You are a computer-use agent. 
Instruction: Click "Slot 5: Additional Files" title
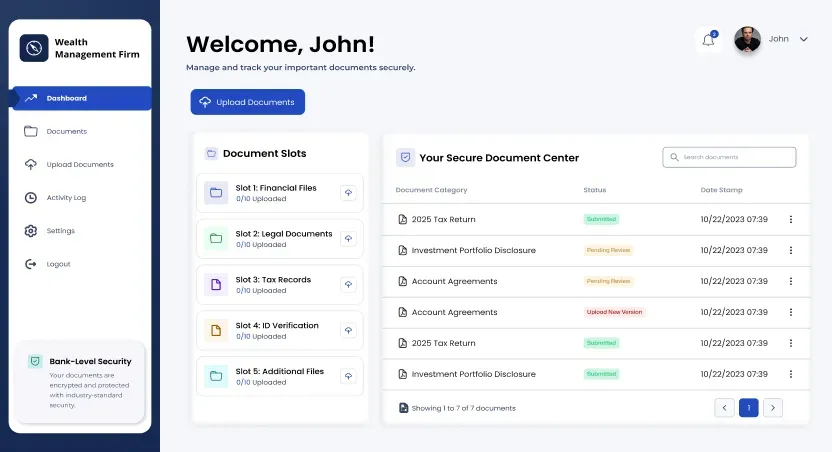(x=280, y=371)
